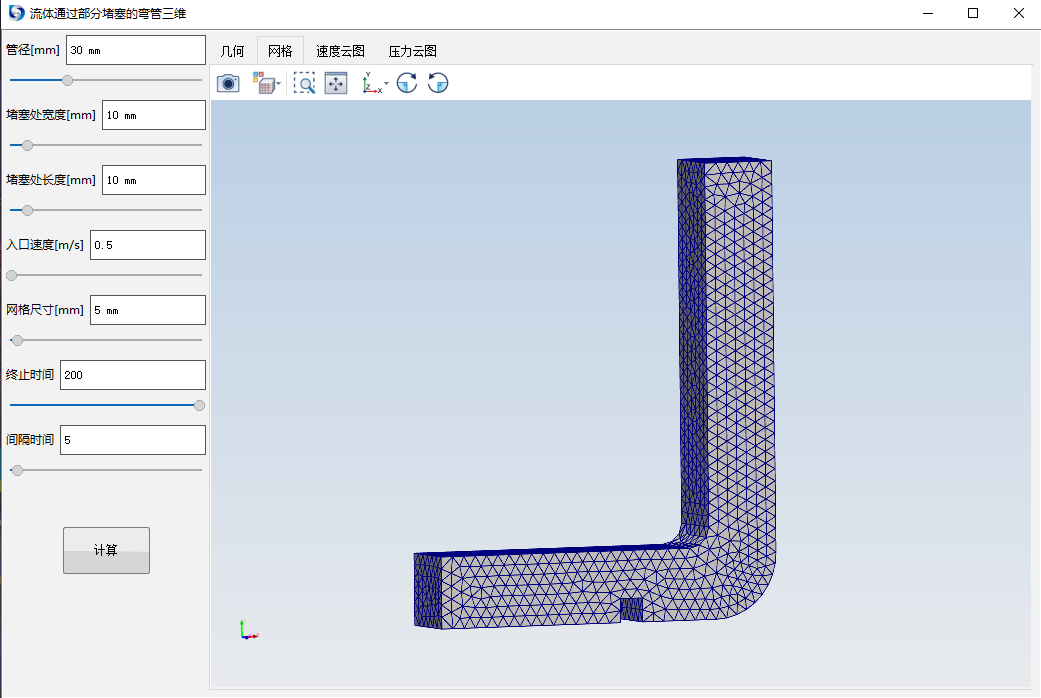This screenshot has width=1041, height=698.
Task: Rotate view clockwise icon
Action: tap(407, 84)
